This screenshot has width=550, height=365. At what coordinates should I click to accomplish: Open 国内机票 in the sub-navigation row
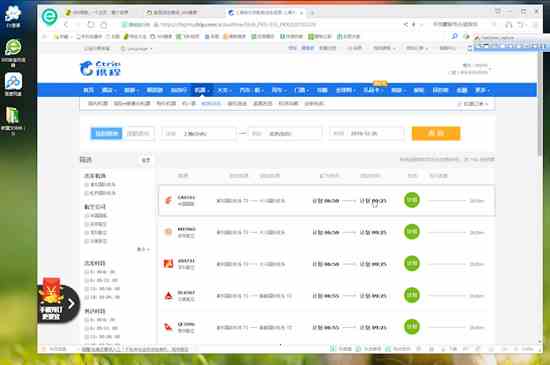[98, 104]
